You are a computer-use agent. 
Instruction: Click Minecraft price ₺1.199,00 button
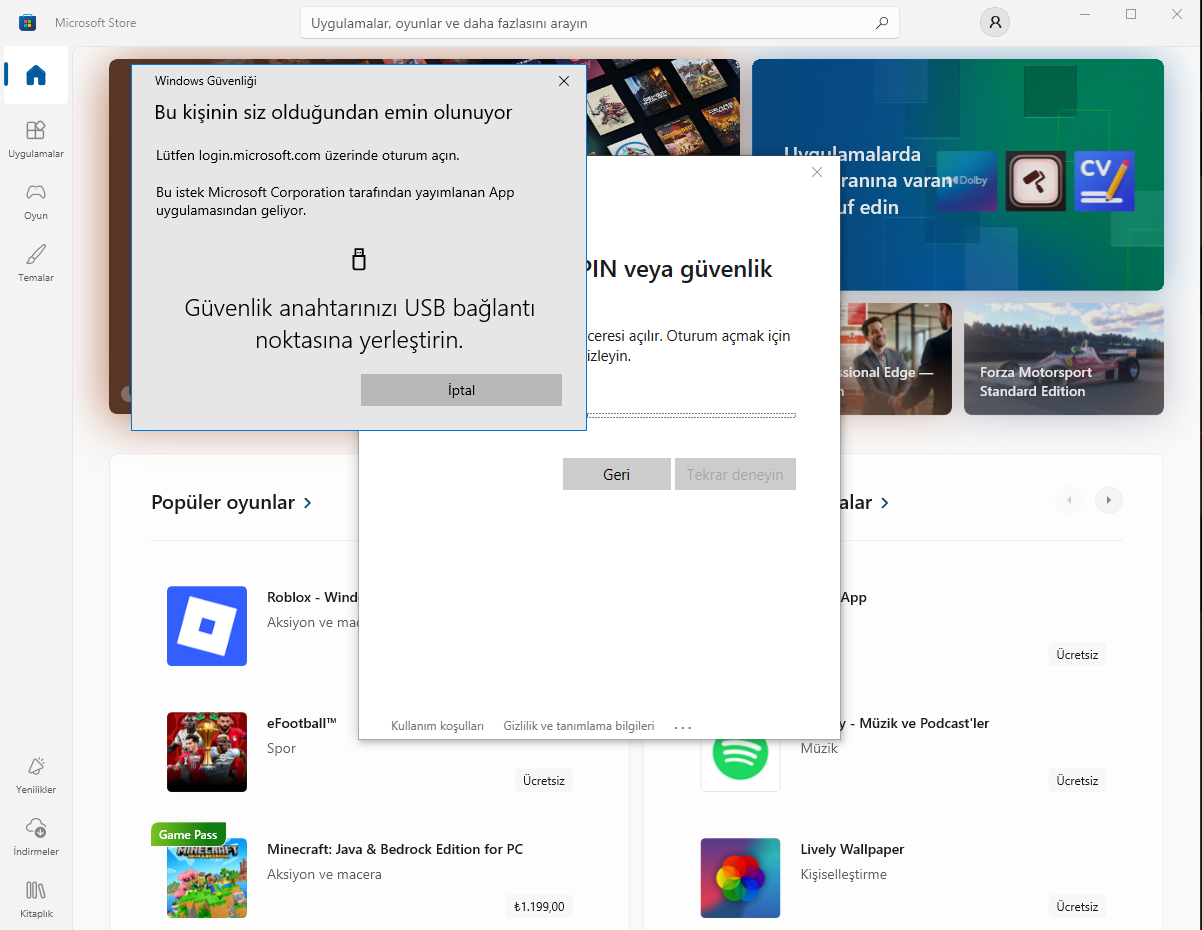click(539, 906)
